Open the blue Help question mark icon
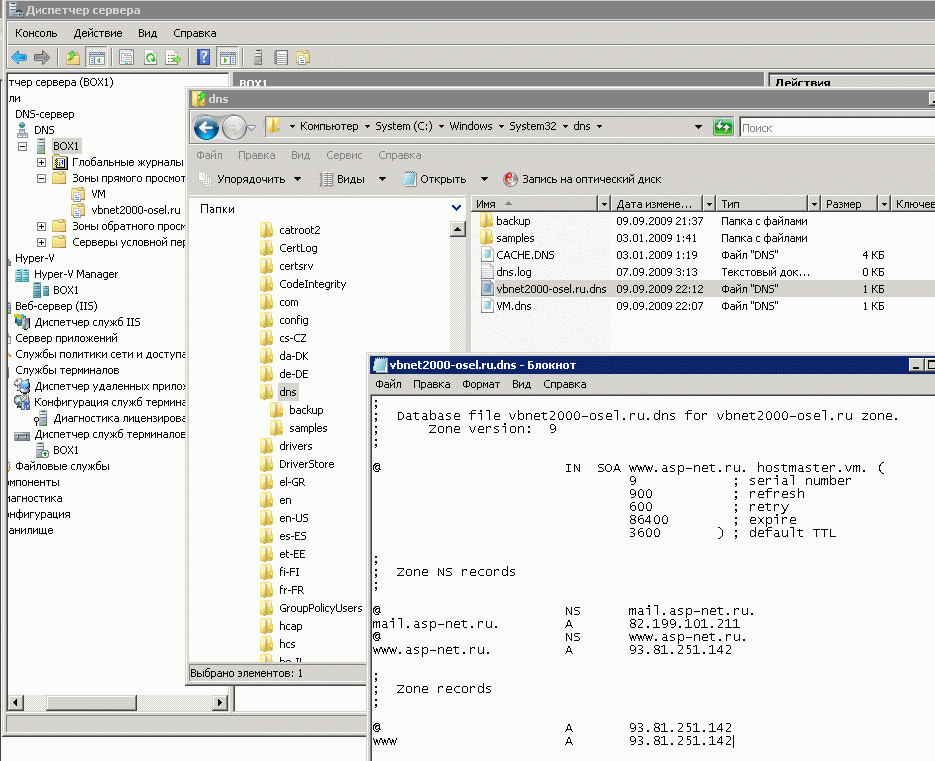Screen dimensions: 935x761 click(x=203, y=58)
